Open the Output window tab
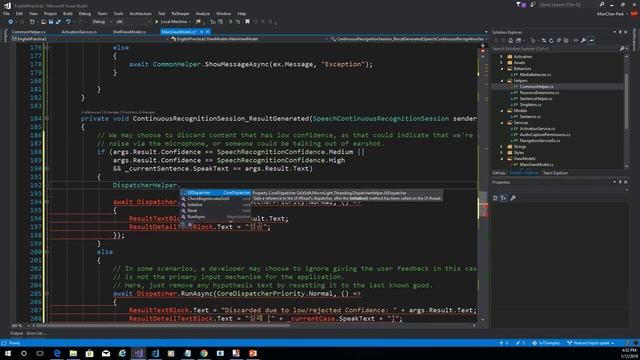 coord(16,333)
